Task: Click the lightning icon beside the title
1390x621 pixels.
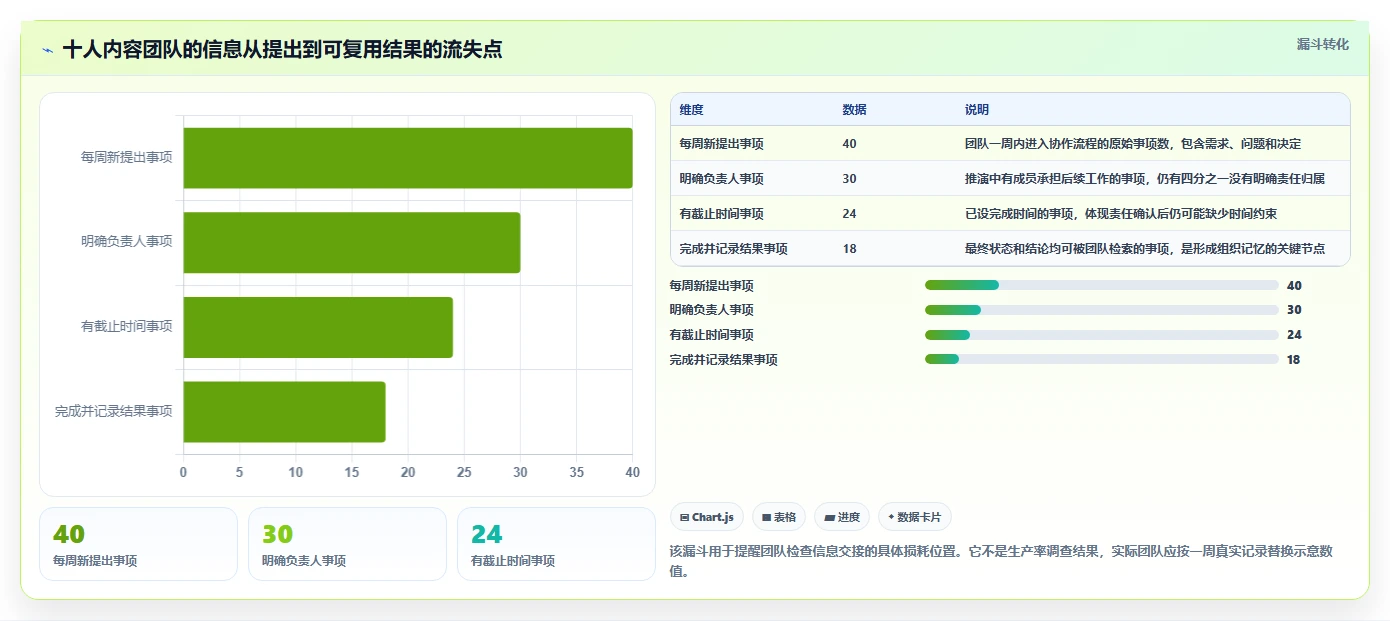Action: (47, 50)
